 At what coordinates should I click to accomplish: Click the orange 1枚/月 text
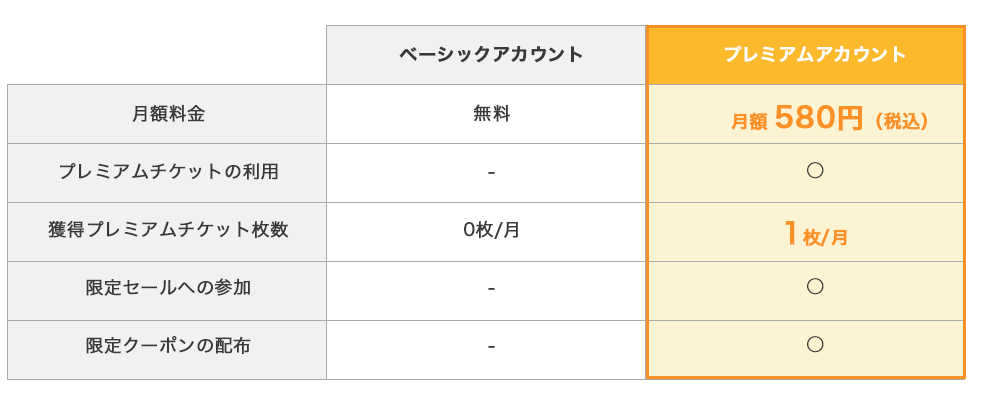click(x=815, y=234)
